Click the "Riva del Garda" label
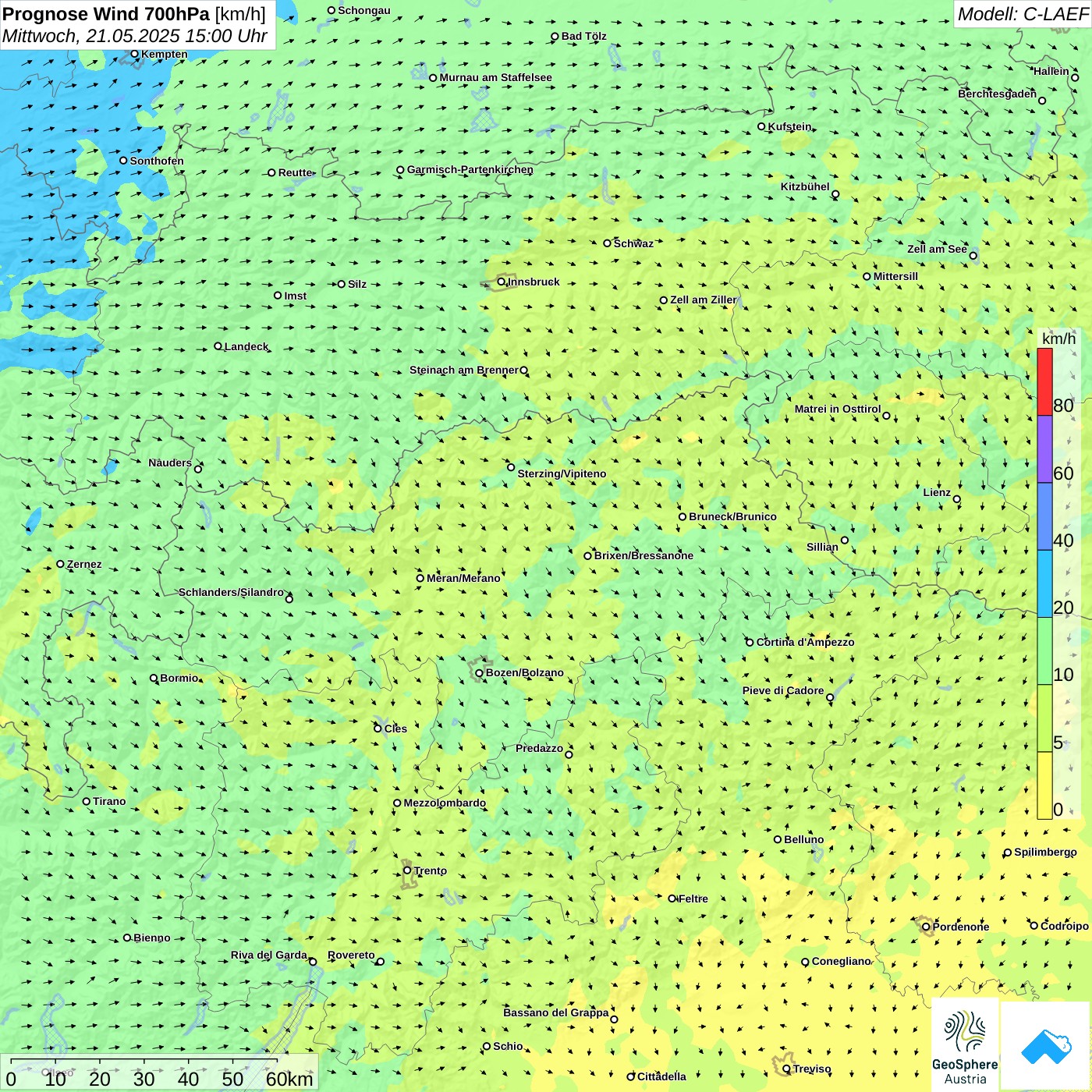 coord(269,955)
